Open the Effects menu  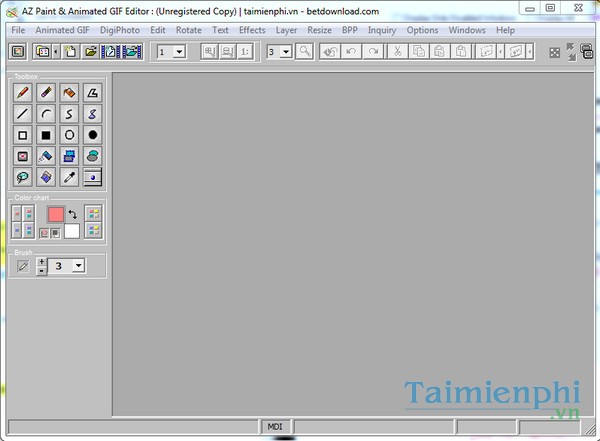click(x=252, y=30)
